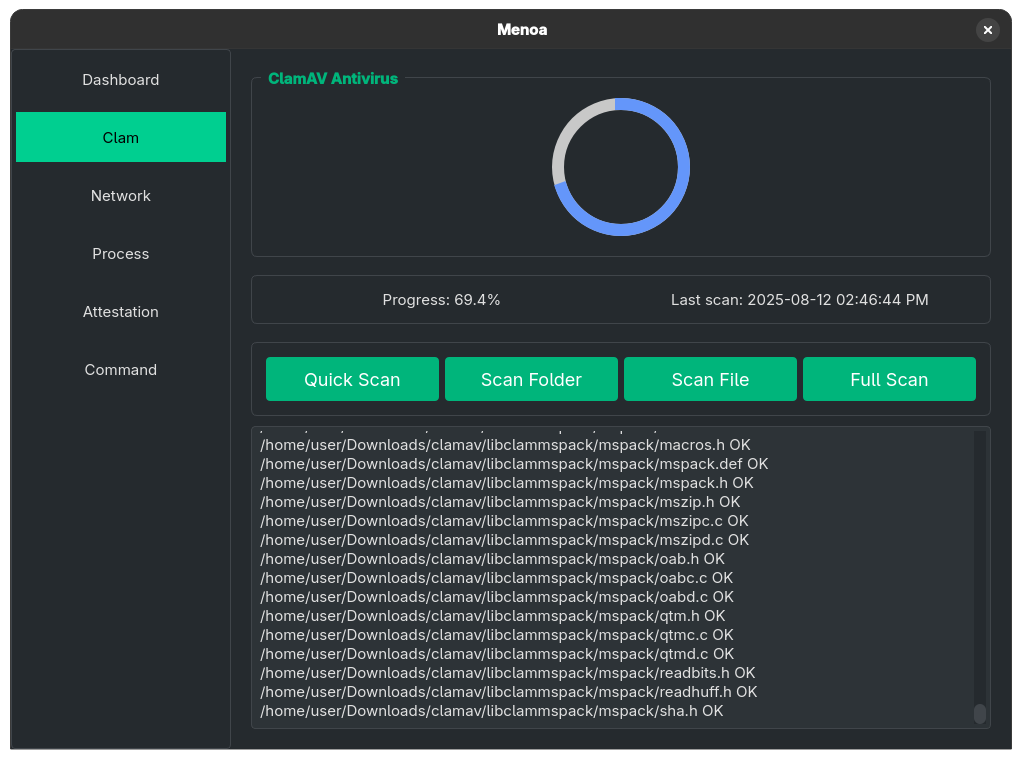1022x760 pixels.
Task: Select the mszipc.c OK log line
Action: 504,520
